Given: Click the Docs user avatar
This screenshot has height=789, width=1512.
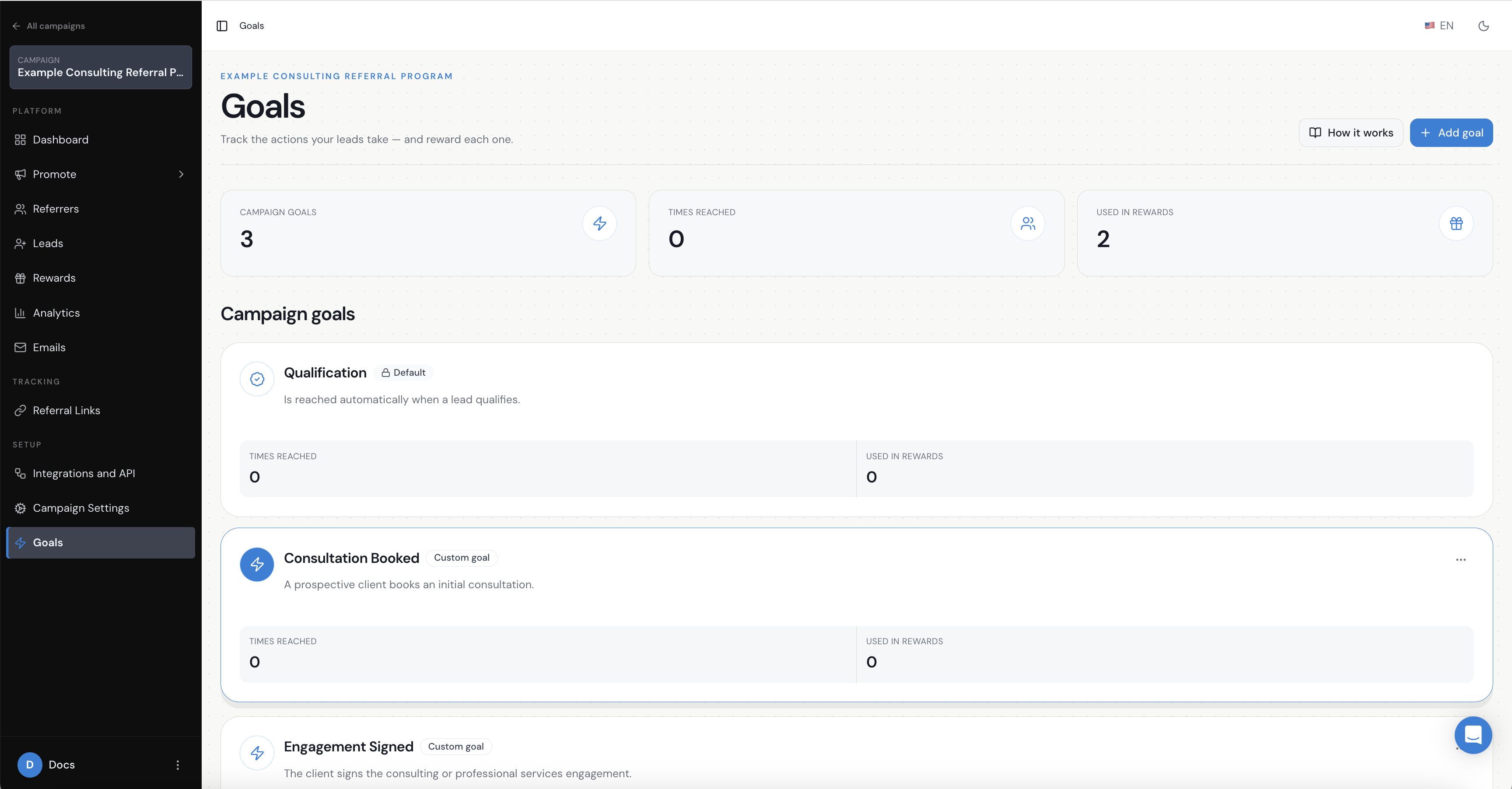Looking at the screenshot, I should tap(30, 765).
